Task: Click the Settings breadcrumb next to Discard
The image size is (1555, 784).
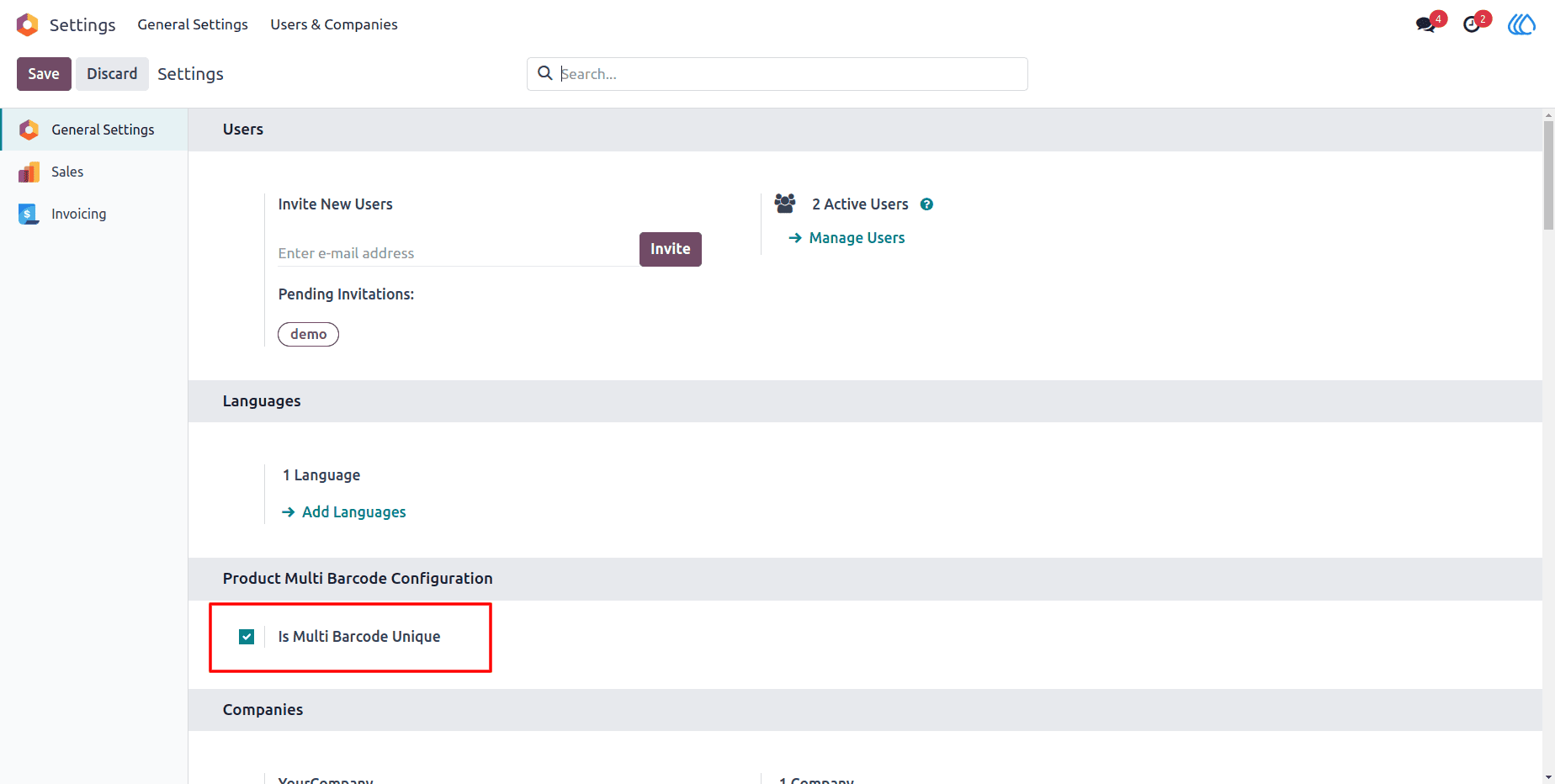Action: tap(190, 74)
